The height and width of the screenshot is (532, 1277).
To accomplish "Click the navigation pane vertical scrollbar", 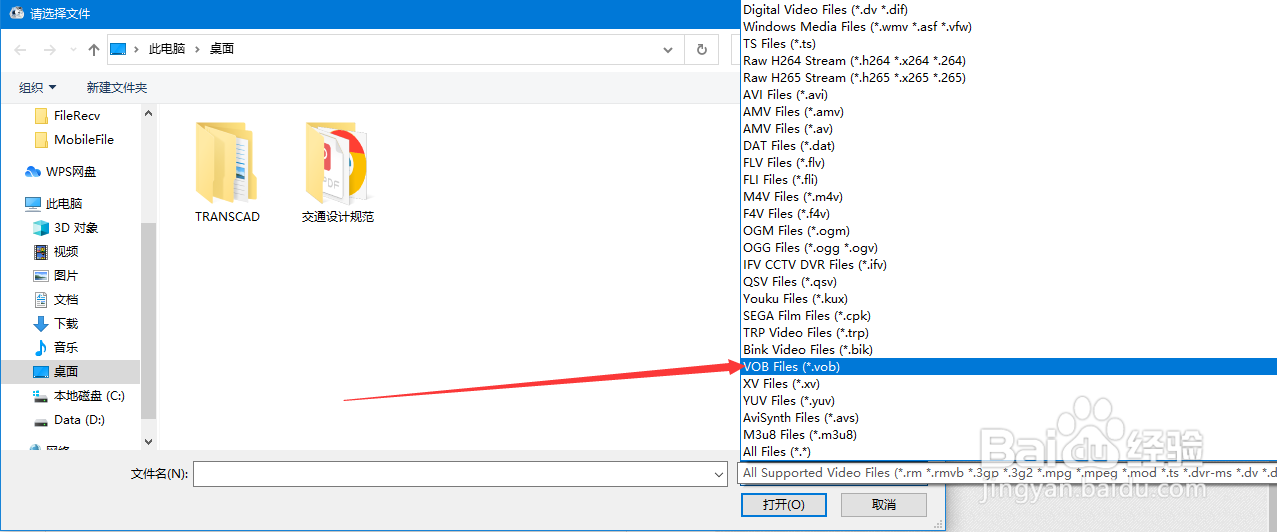I will pyautogui.click(x=148, y=320).
